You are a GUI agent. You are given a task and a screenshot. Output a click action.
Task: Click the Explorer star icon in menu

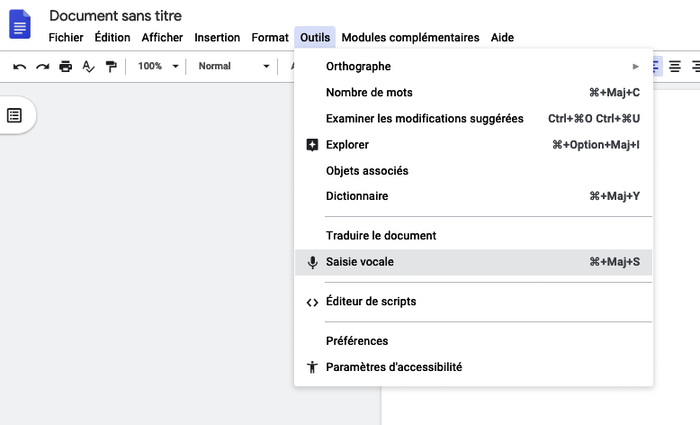point(312,145)
